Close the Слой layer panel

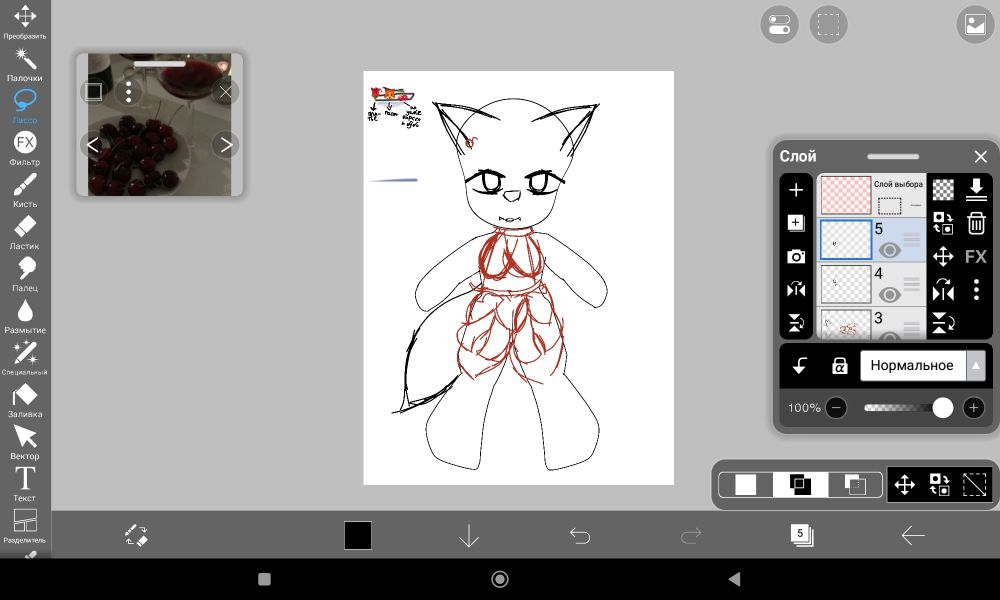981,156
